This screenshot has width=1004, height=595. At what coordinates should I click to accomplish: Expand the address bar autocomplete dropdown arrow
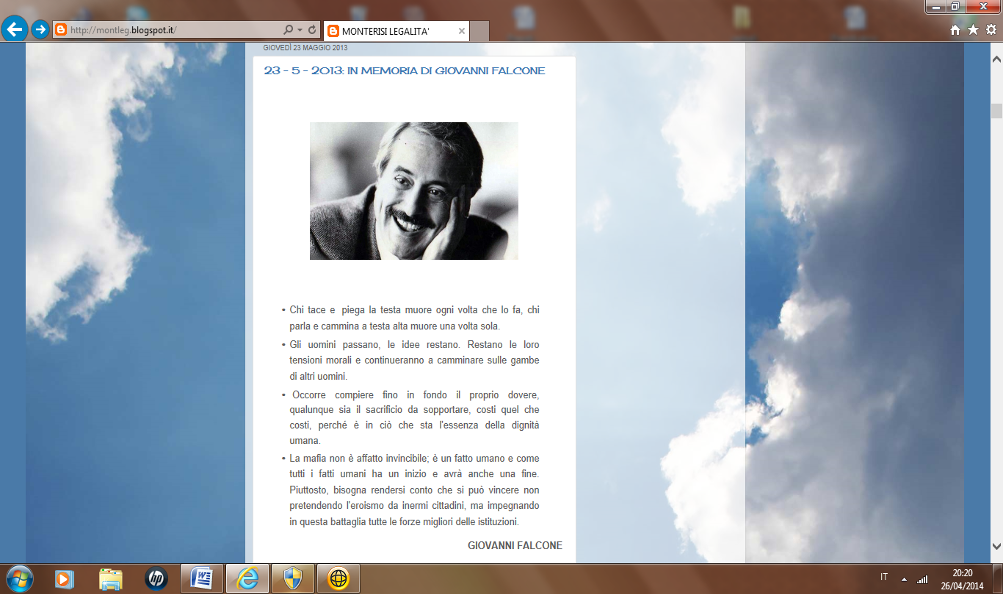(x=300, y=30)
